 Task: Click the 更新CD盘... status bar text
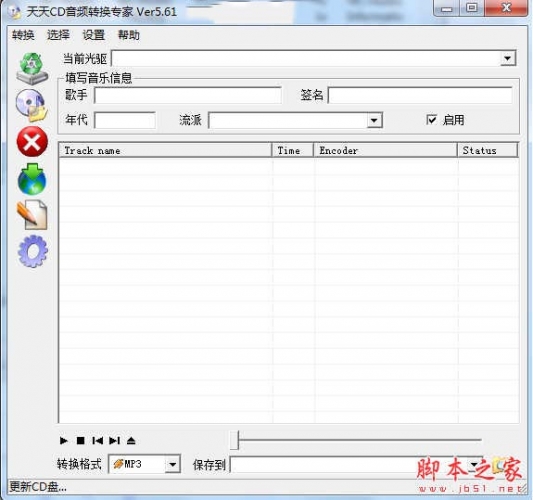point(38,487)
